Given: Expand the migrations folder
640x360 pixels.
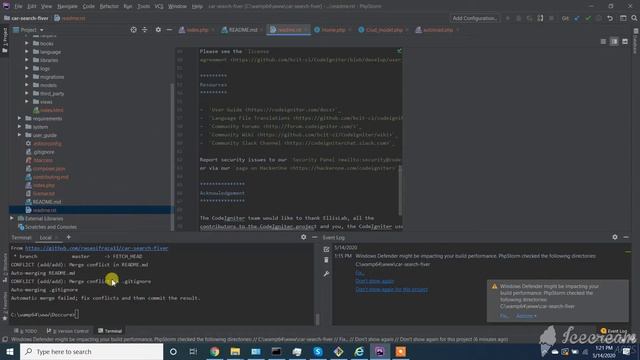Looking at the screenshot, I should (x=27, y=77).
